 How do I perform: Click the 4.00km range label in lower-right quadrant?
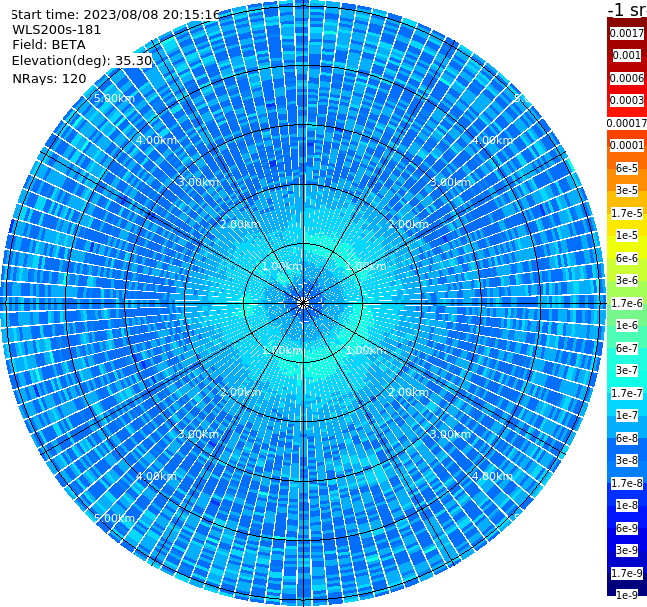tap(492, 476)
